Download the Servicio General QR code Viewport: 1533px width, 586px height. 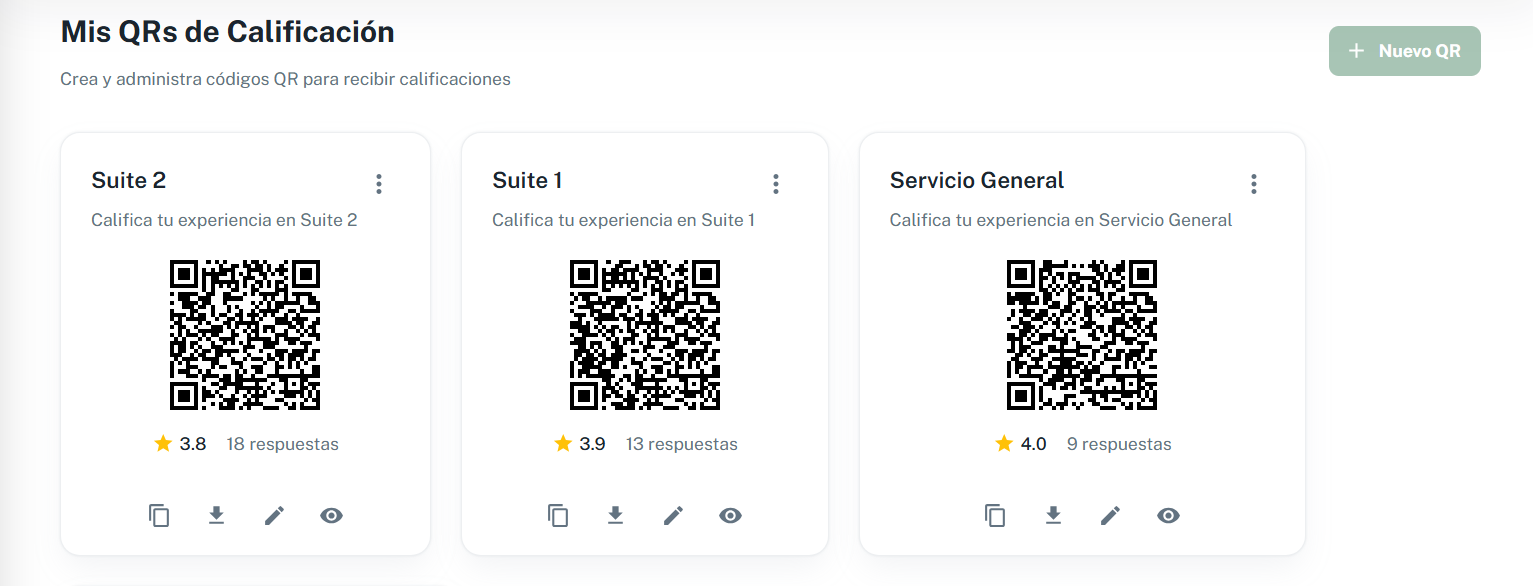(x=1053, y=516)
